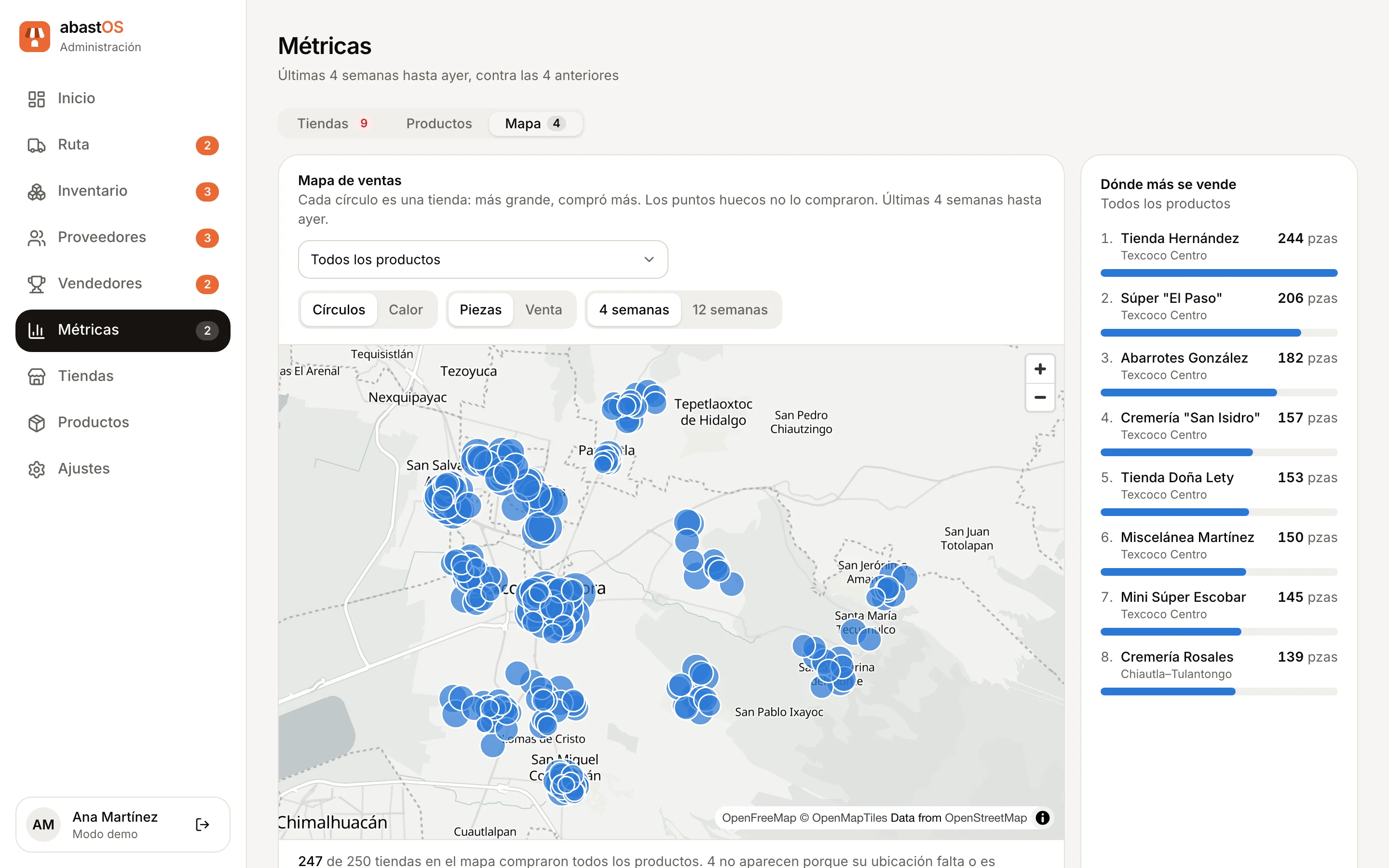Select the 4 semanas period

pos(634,310)
